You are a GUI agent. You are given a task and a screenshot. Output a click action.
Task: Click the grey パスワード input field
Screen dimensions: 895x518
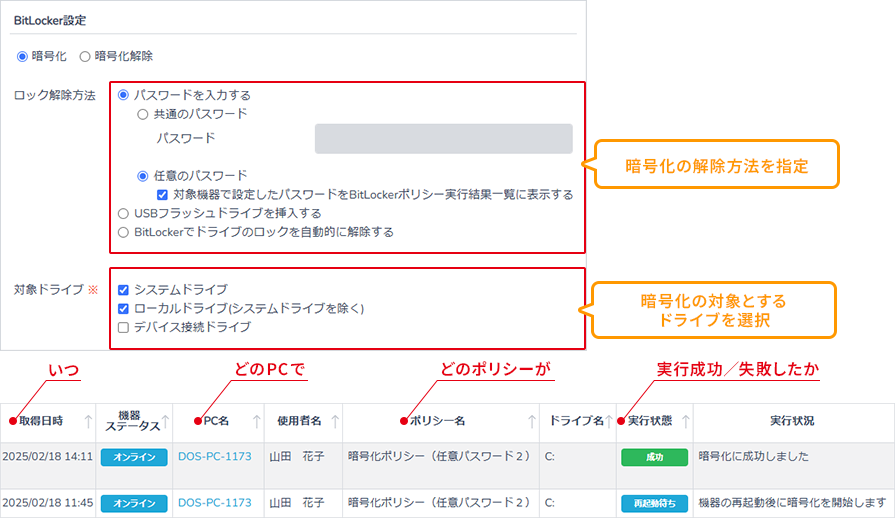tap(444, 139)
